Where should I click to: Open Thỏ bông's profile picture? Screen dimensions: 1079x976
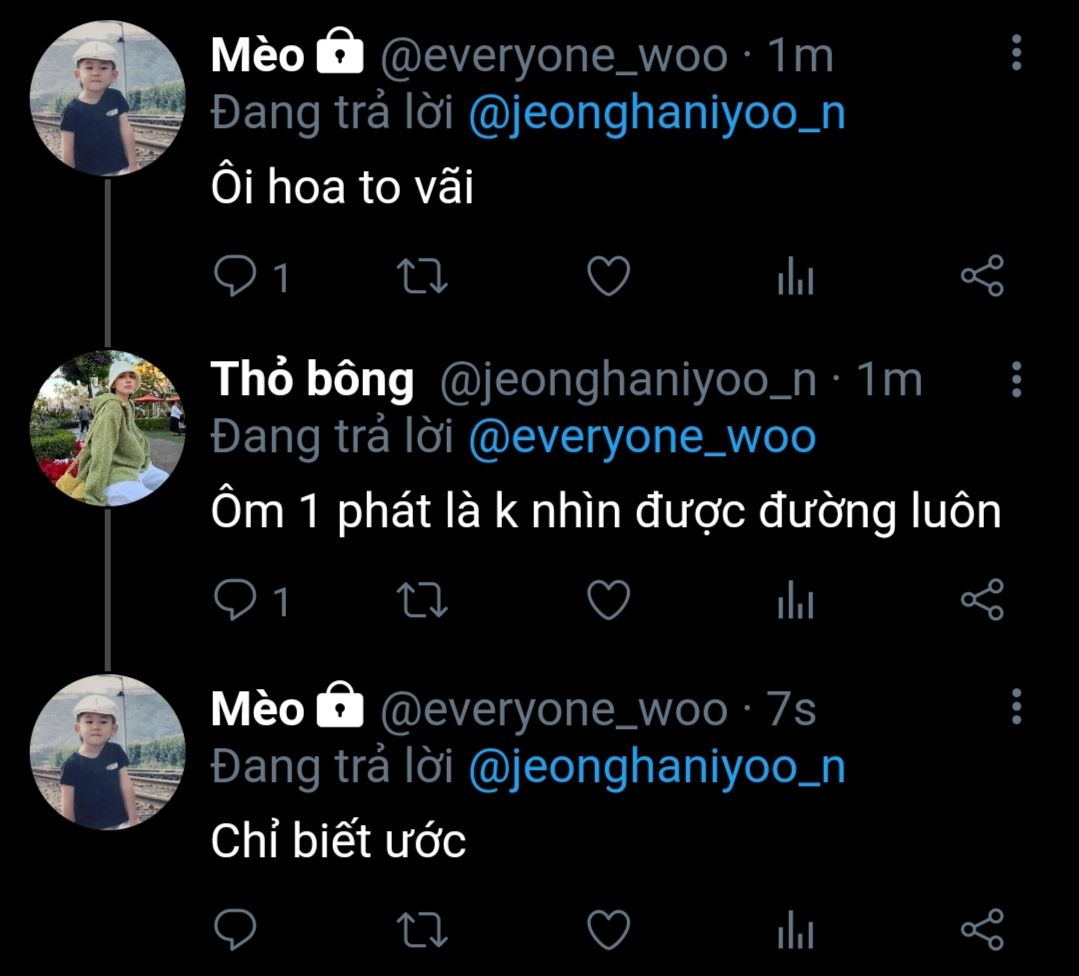coord(107,428)
